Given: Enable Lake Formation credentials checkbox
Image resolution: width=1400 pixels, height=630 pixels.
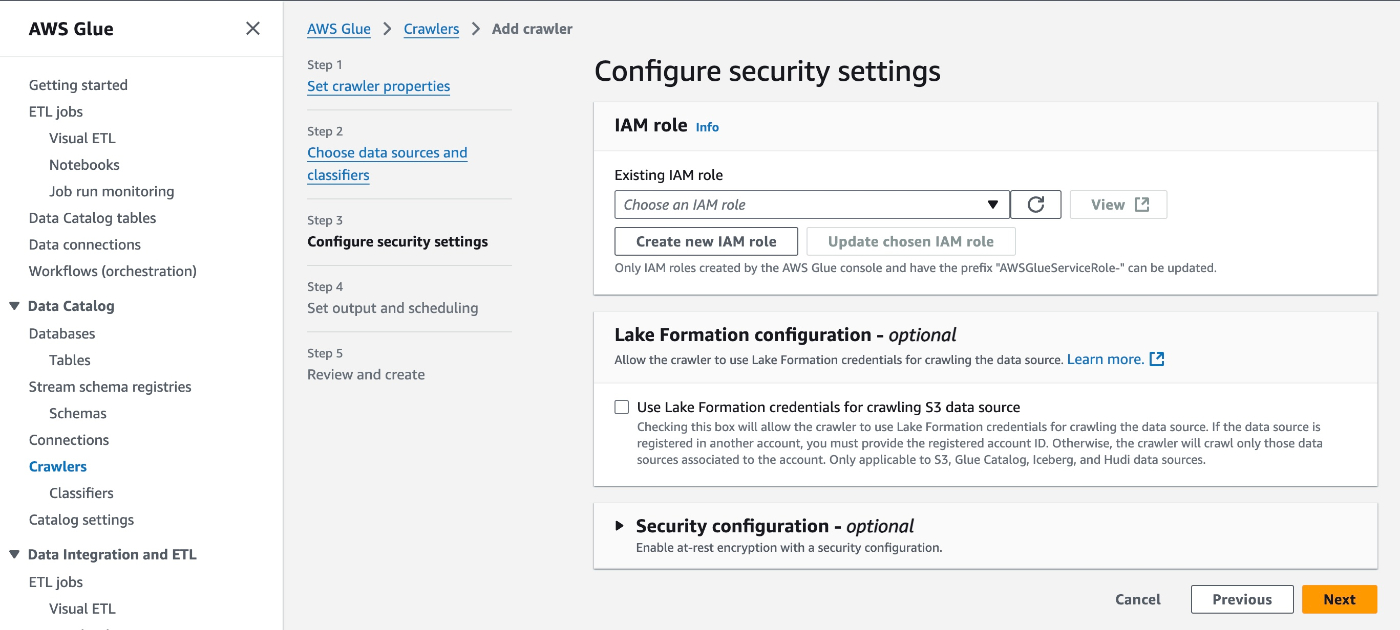Looking at the screenshot, I should (x=622, y=407).
